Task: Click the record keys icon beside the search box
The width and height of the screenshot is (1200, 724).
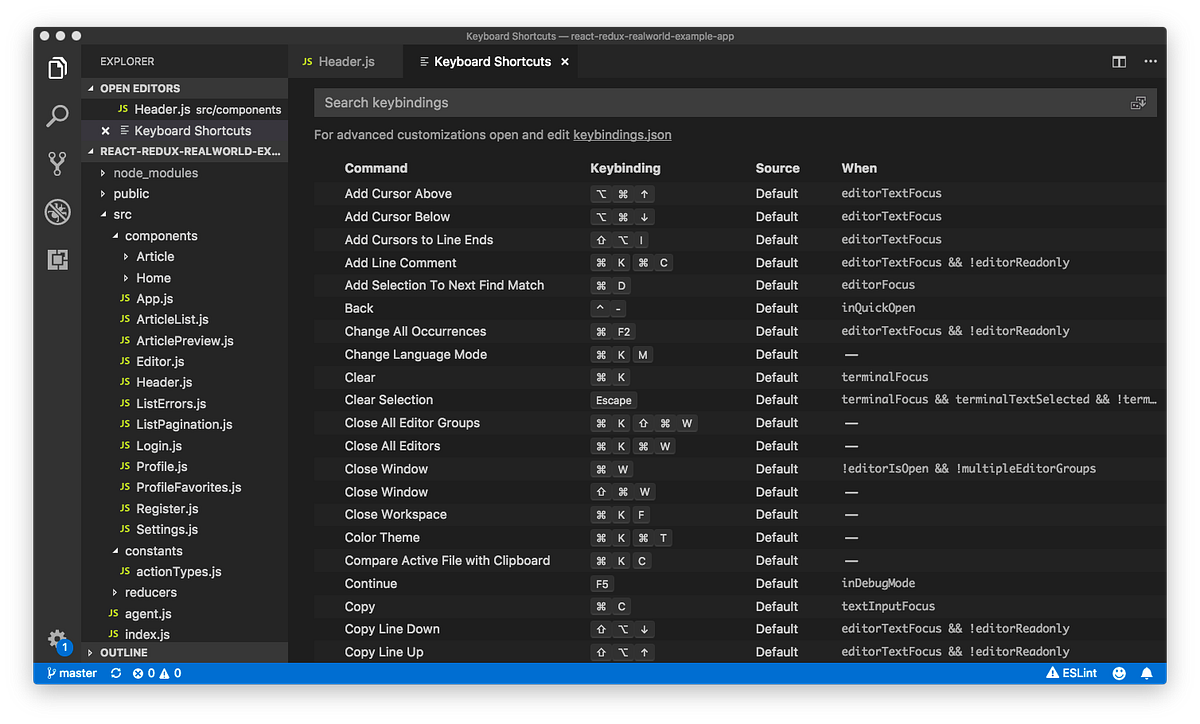Action: [1138, 102]
